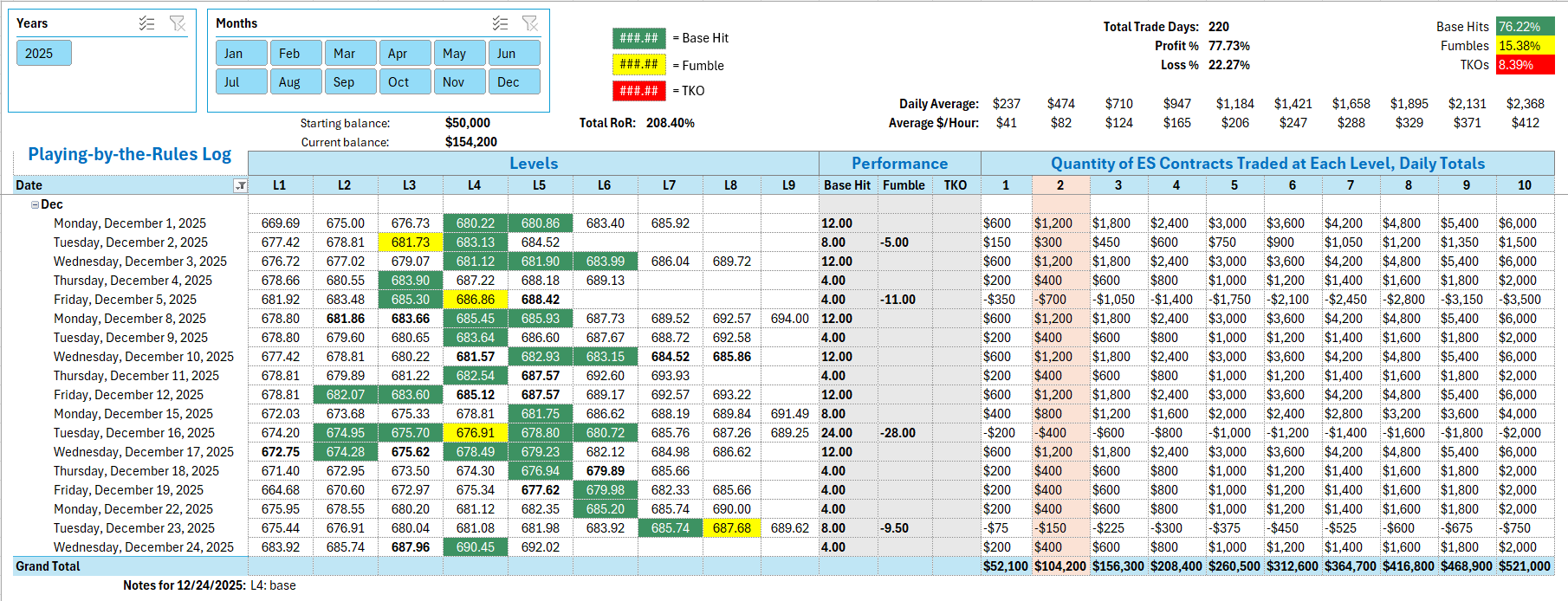Screen dimensions: 1568x601
Task: Select the Levels header group
Action: click(533, 164)
